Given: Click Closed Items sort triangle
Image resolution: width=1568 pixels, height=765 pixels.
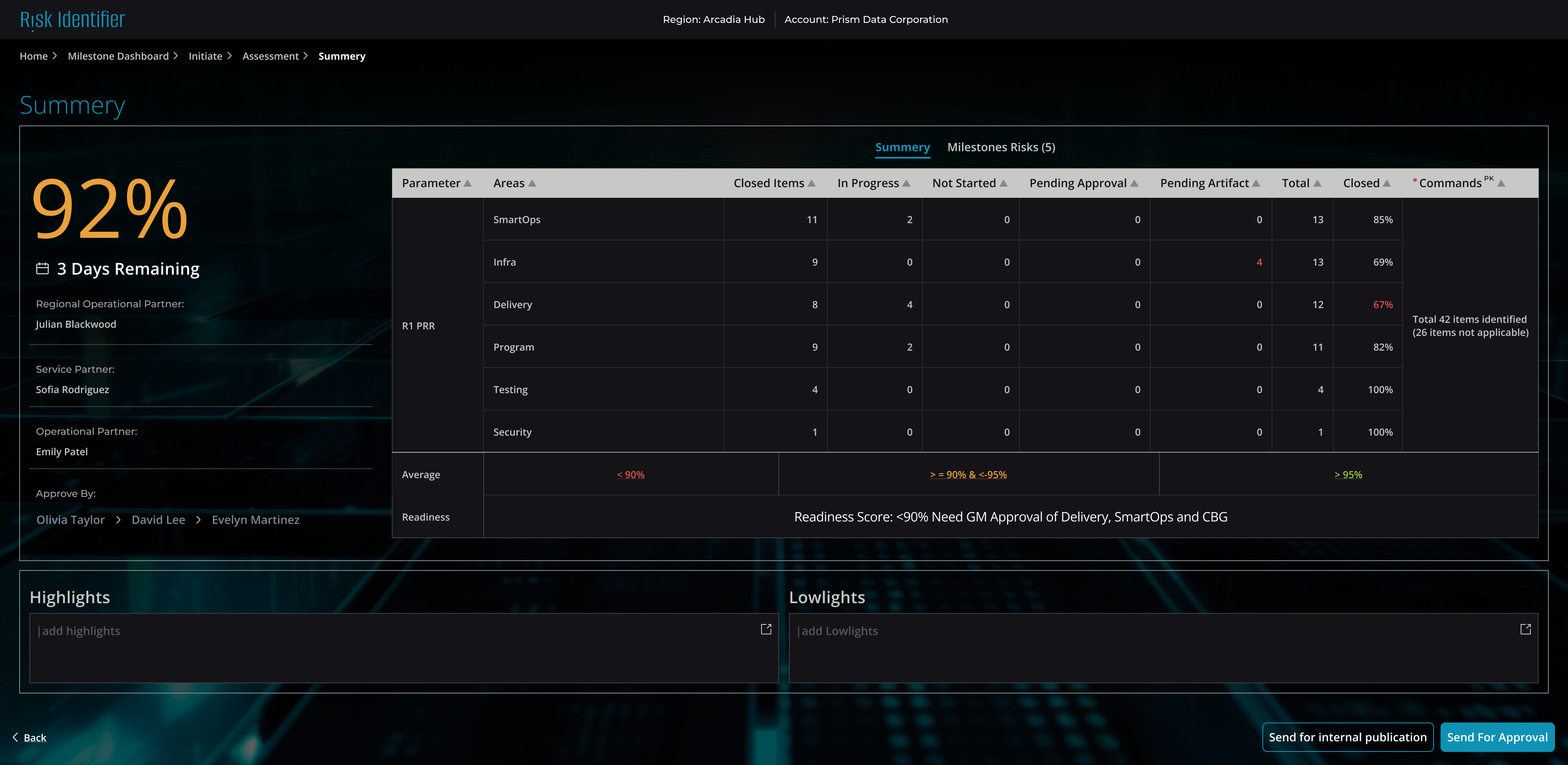Looking at the screenshot, I should pos(811,183).
